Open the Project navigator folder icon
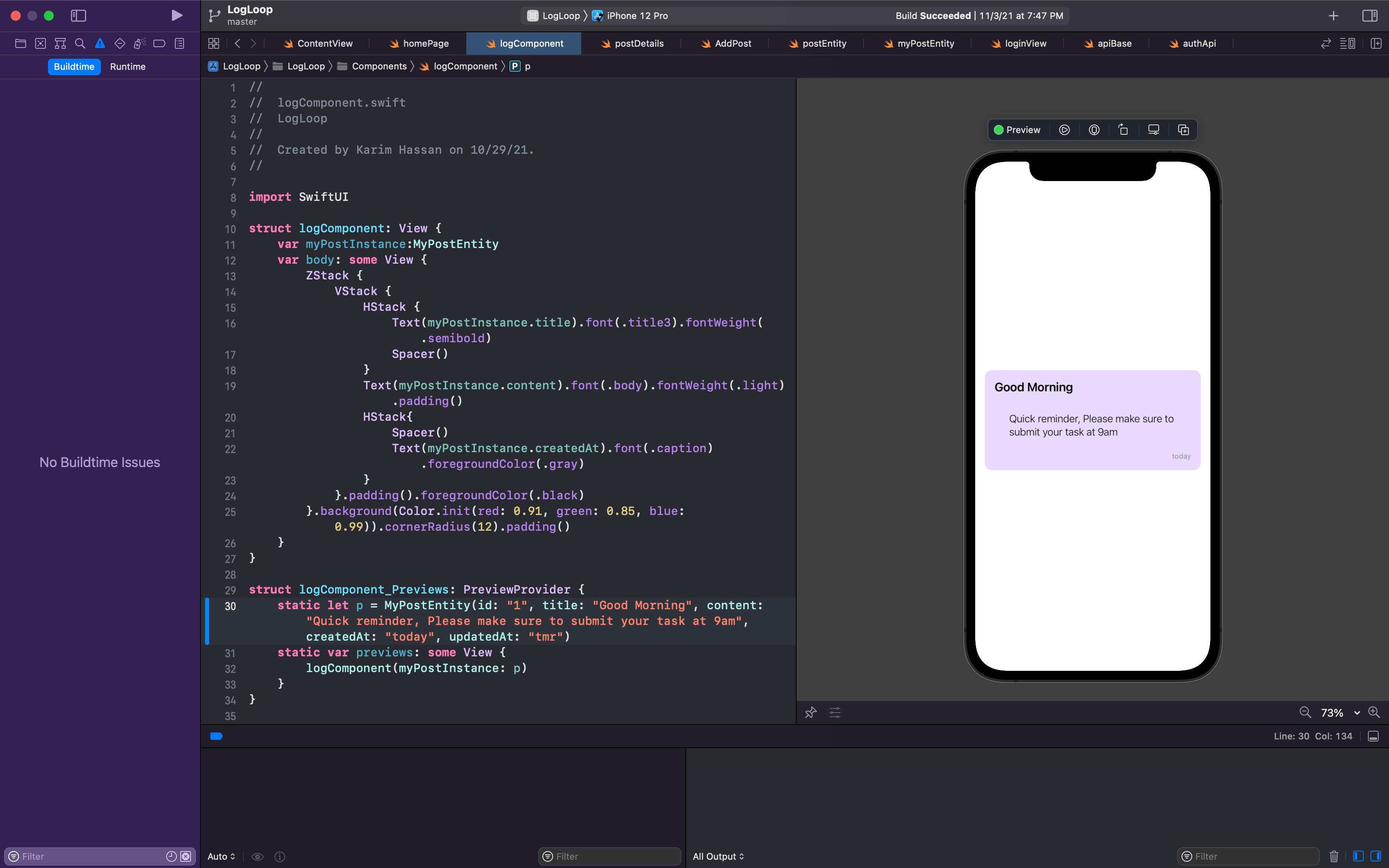The image size is (1389, 868). coord(20,44)
